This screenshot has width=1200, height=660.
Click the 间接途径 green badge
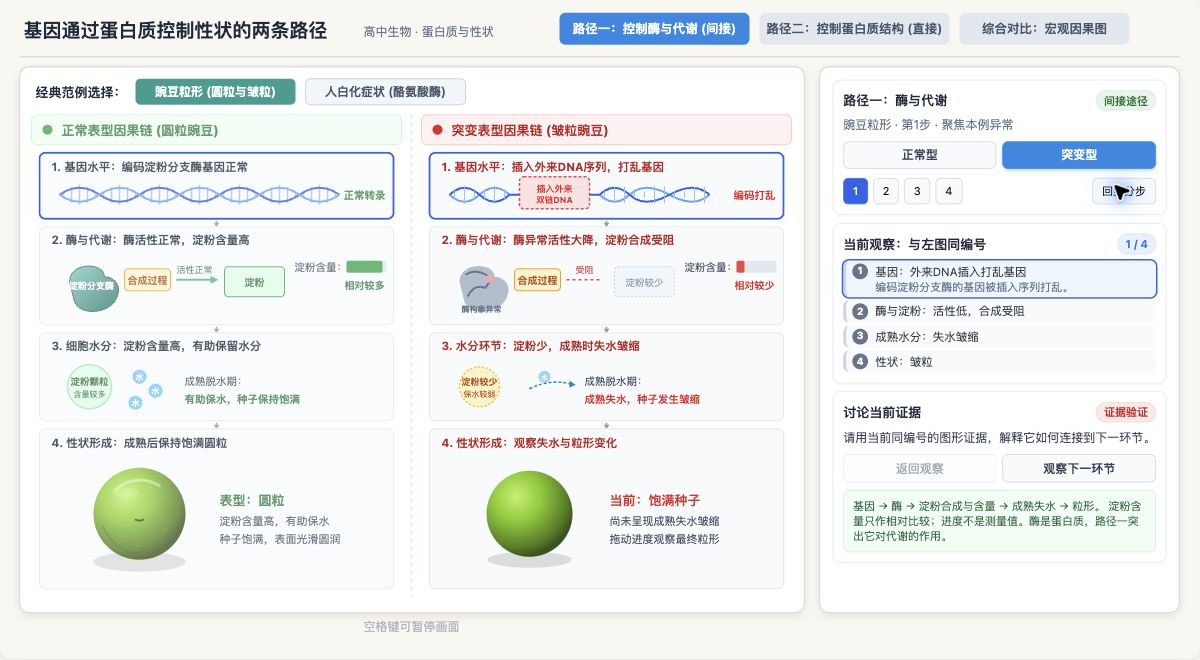point(1125,100)
